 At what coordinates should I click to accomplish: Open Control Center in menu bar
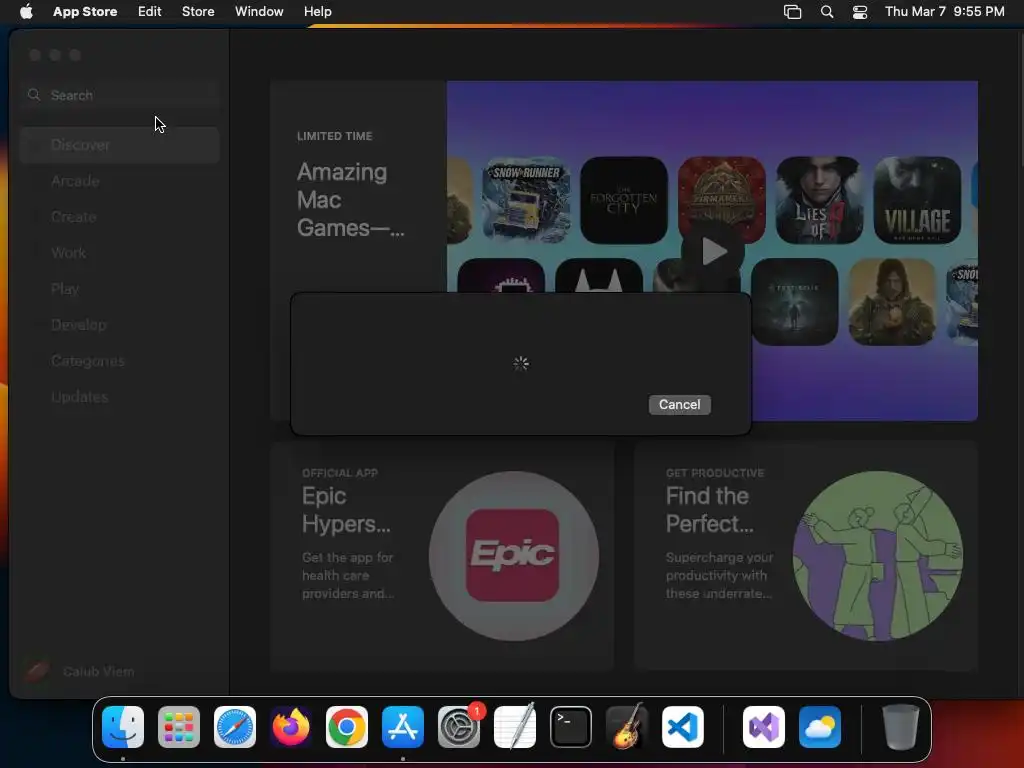pyautogui.click(x=859, y=11)
